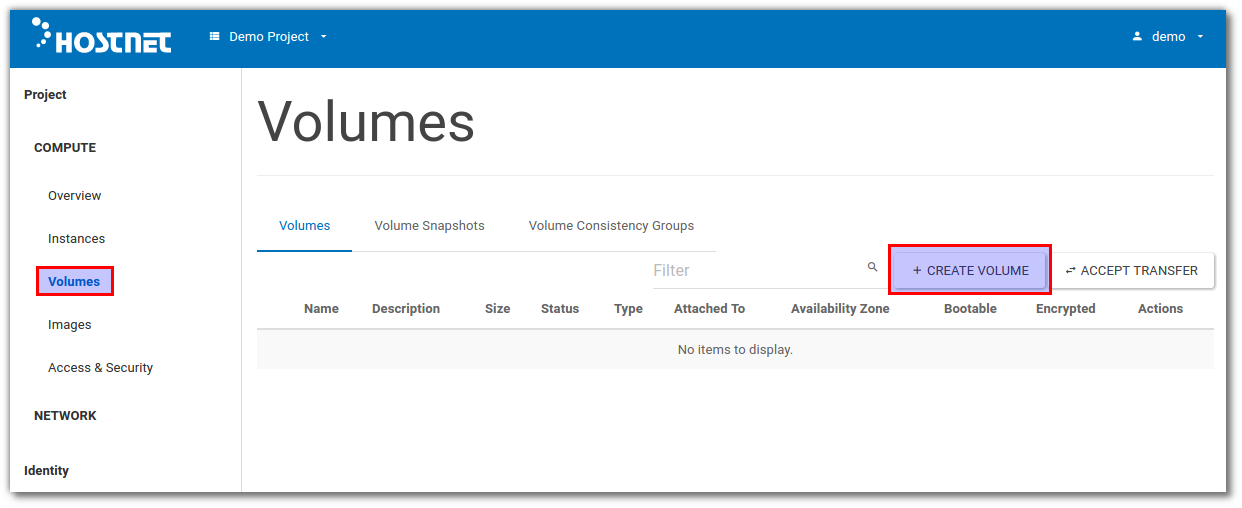1242x508 pixels.
Task: Click the search magnifier icon
Action: click(872, 267)
